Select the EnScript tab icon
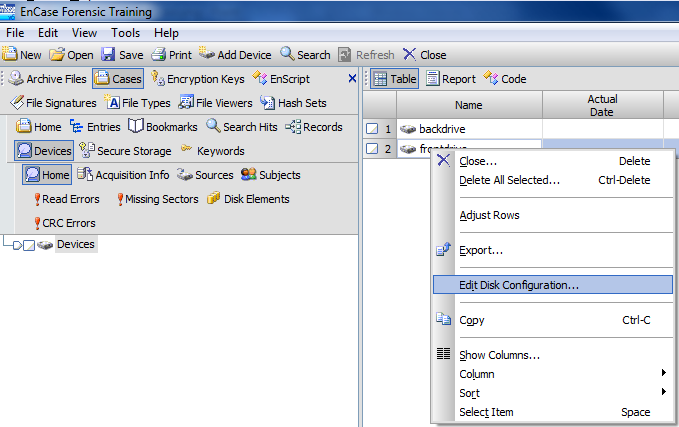 pos(261,79)
